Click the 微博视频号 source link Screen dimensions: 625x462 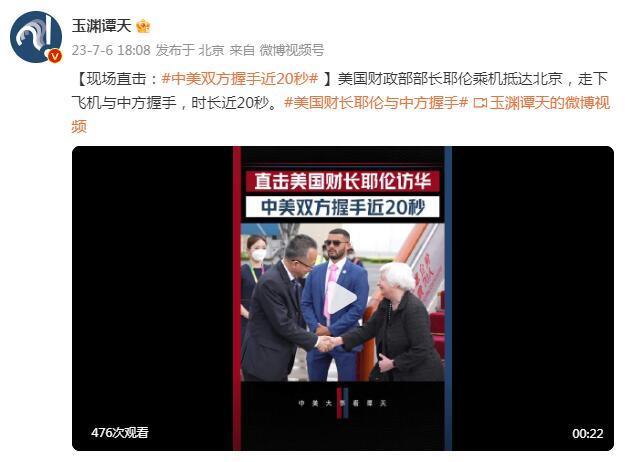pyautogui.click(x=292, y=50)
